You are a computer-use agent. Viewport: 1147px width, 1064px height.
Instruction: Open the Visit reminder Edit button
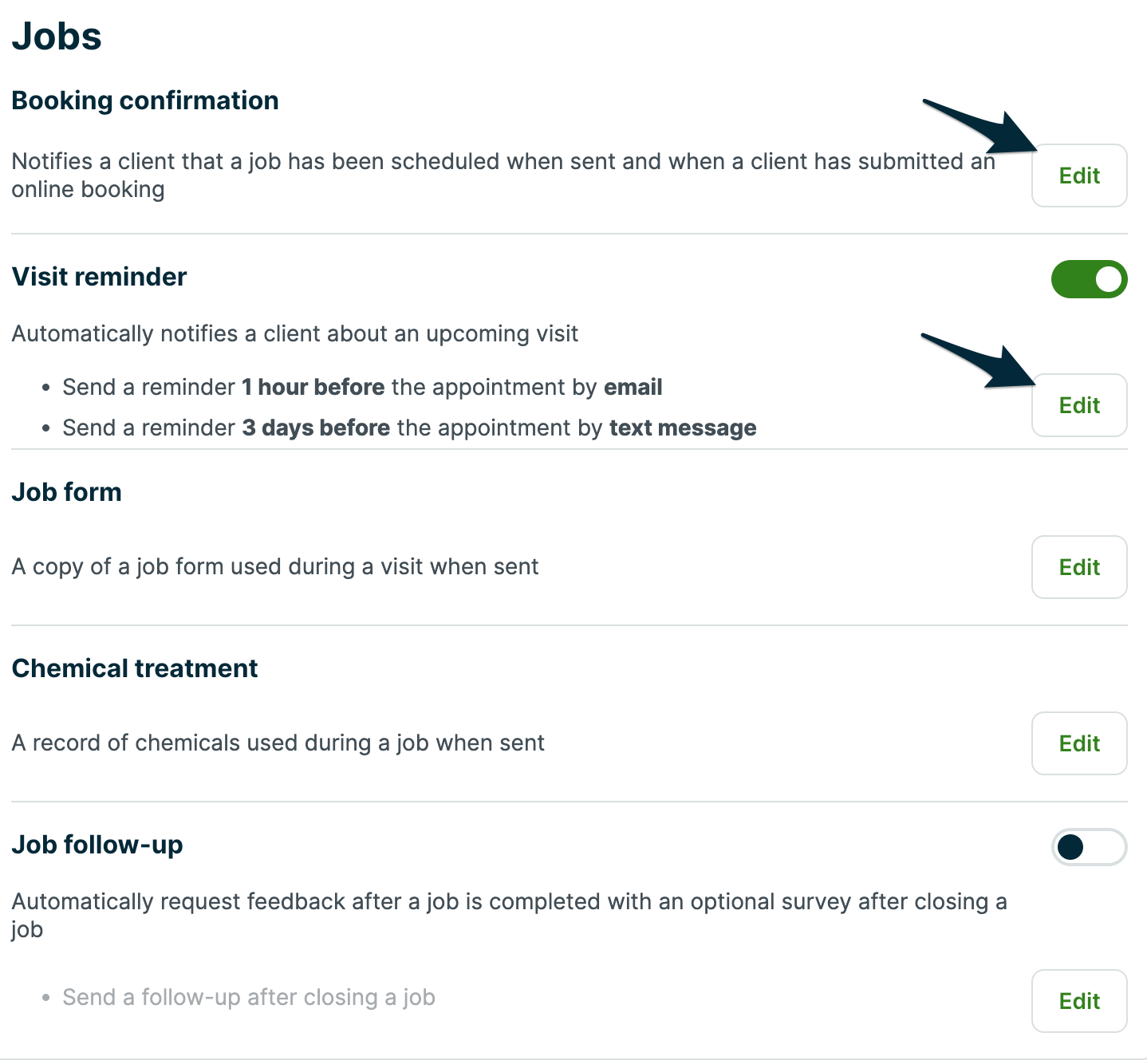point(1078,405)
